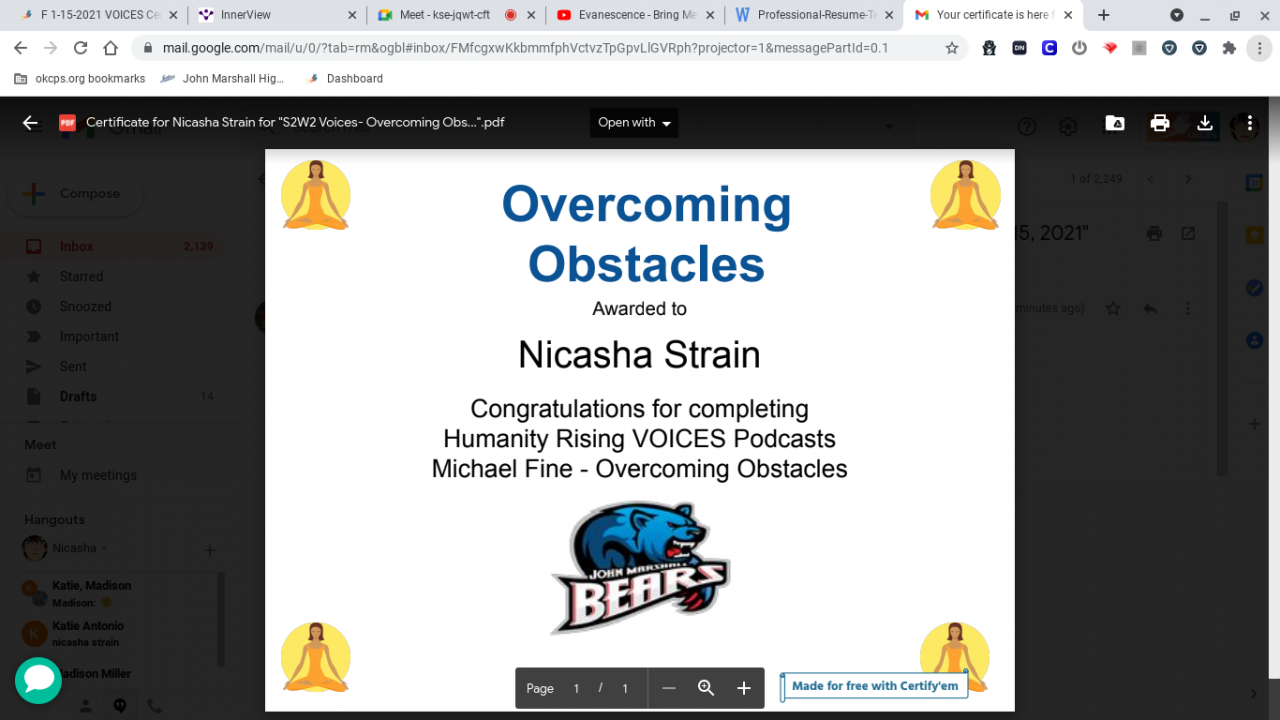Add the certificate PDF to Drive
Image resolution: width=1280 pixels, height=720 pixels.
[x=1114, y=123]
